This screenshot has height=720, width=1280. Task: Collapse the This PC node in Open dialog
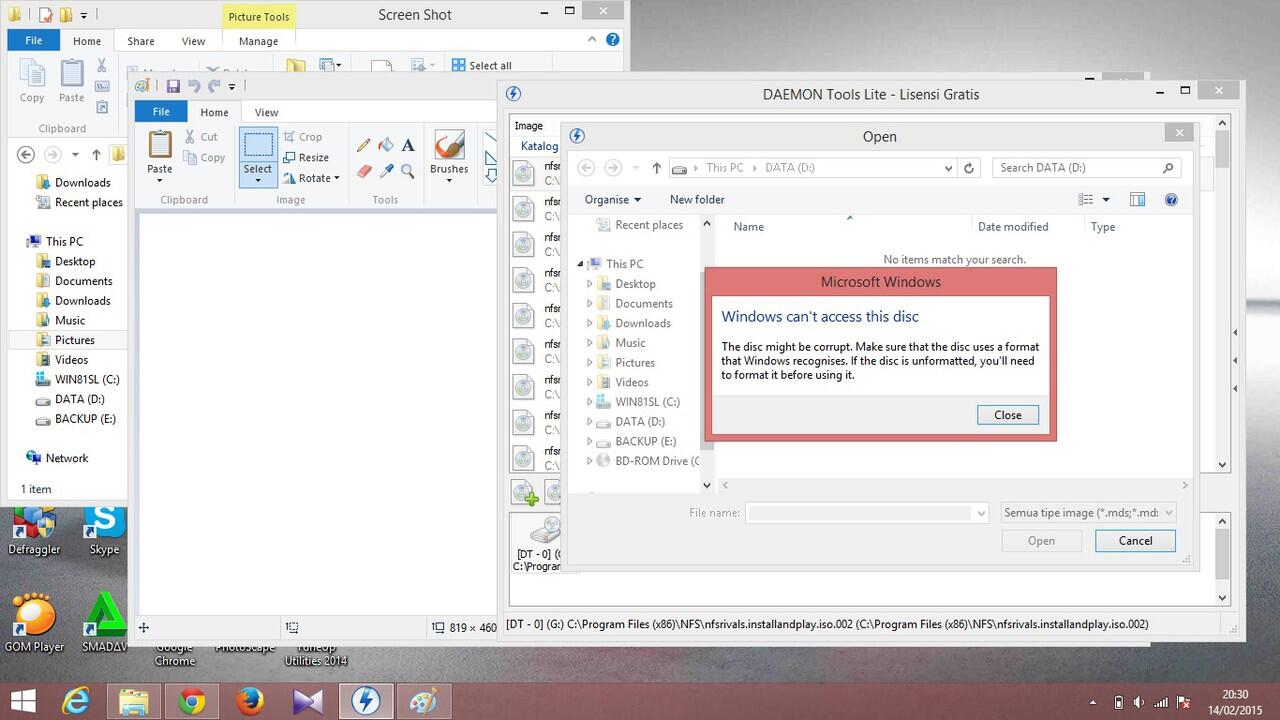580,264
